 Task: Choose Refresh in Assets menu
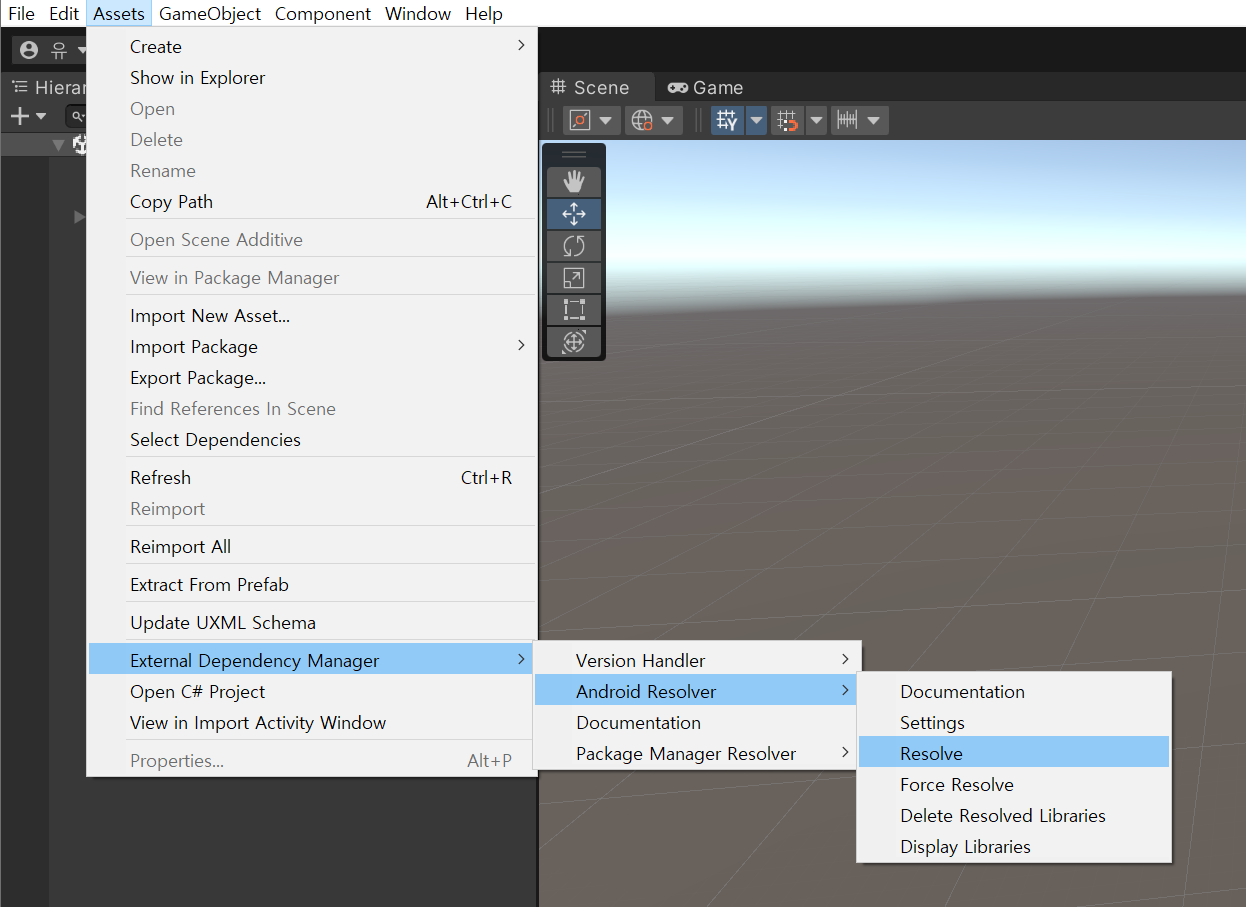coord(312,478)
